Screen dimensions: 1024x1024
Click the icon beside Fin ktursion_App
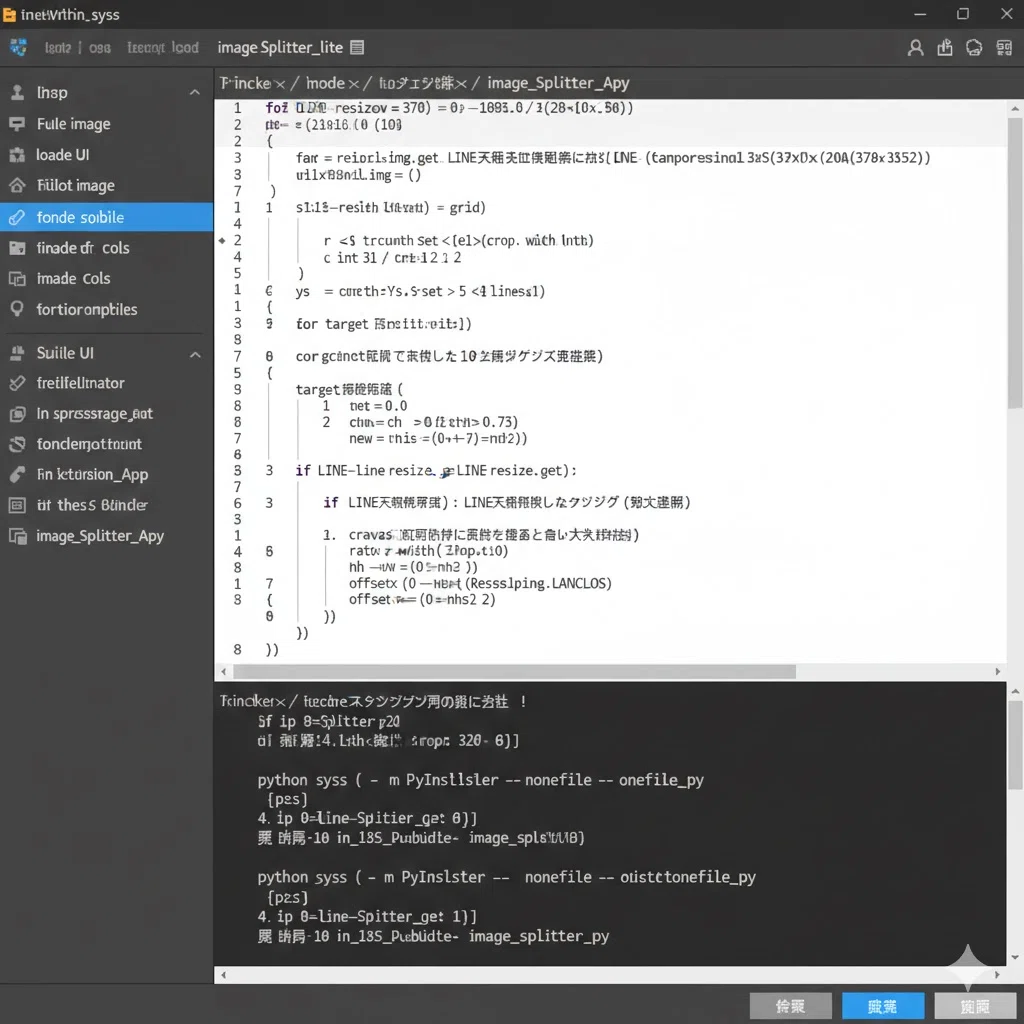pyautogui.click(x=17, y=475)
